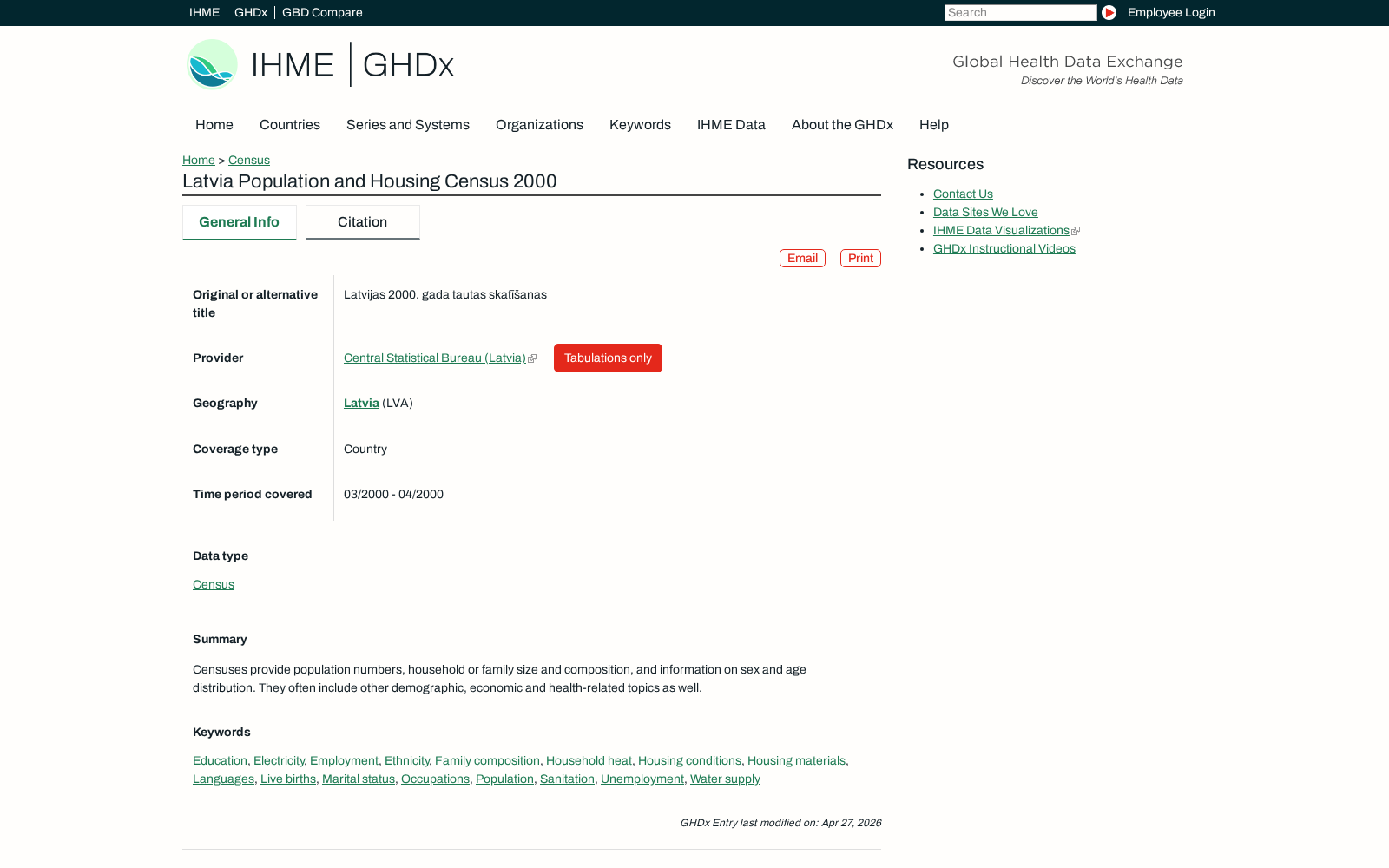Focus the Search input field
1389x868 pixels.
tap(1020, 13)
